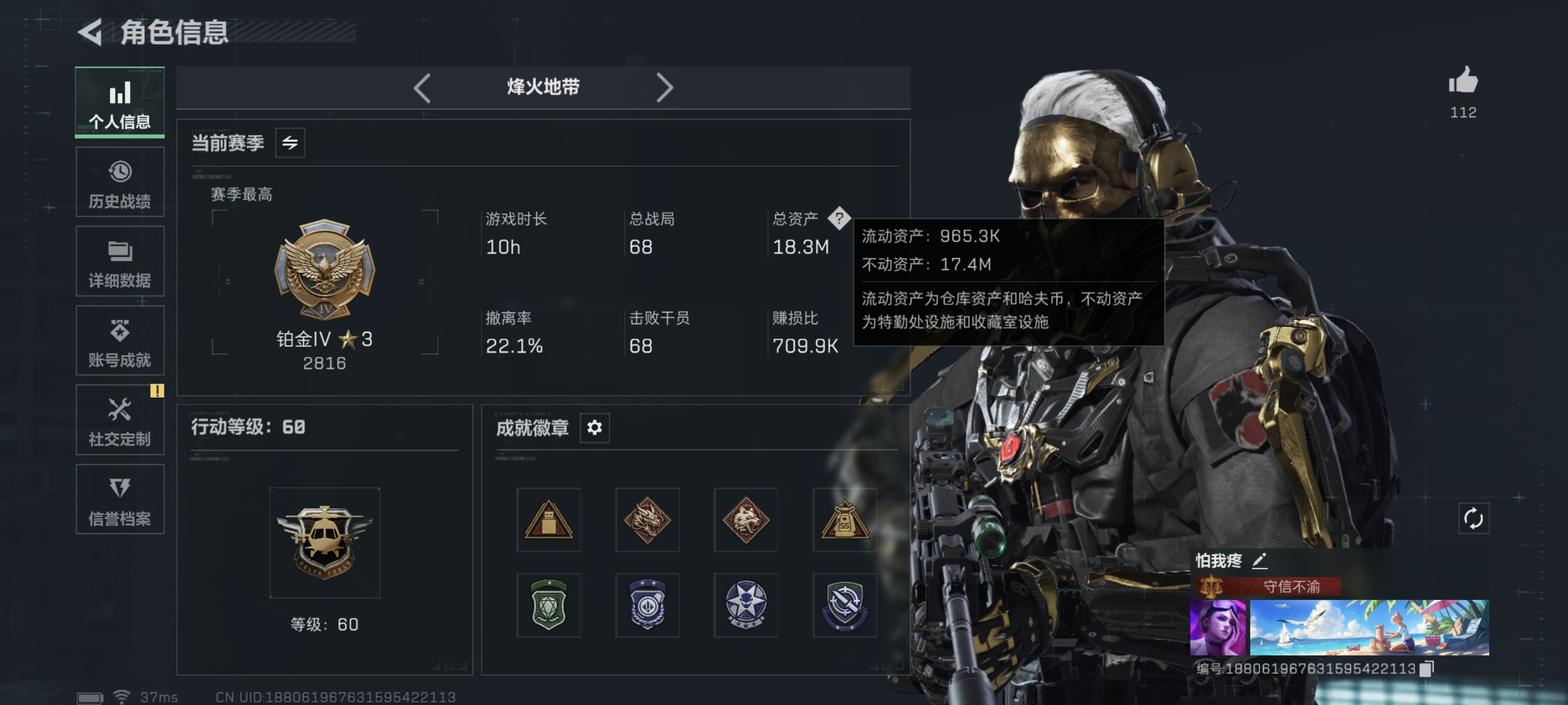Click the 总资产 question mark help icon
1568x705 pixels.
coord(839,218)
